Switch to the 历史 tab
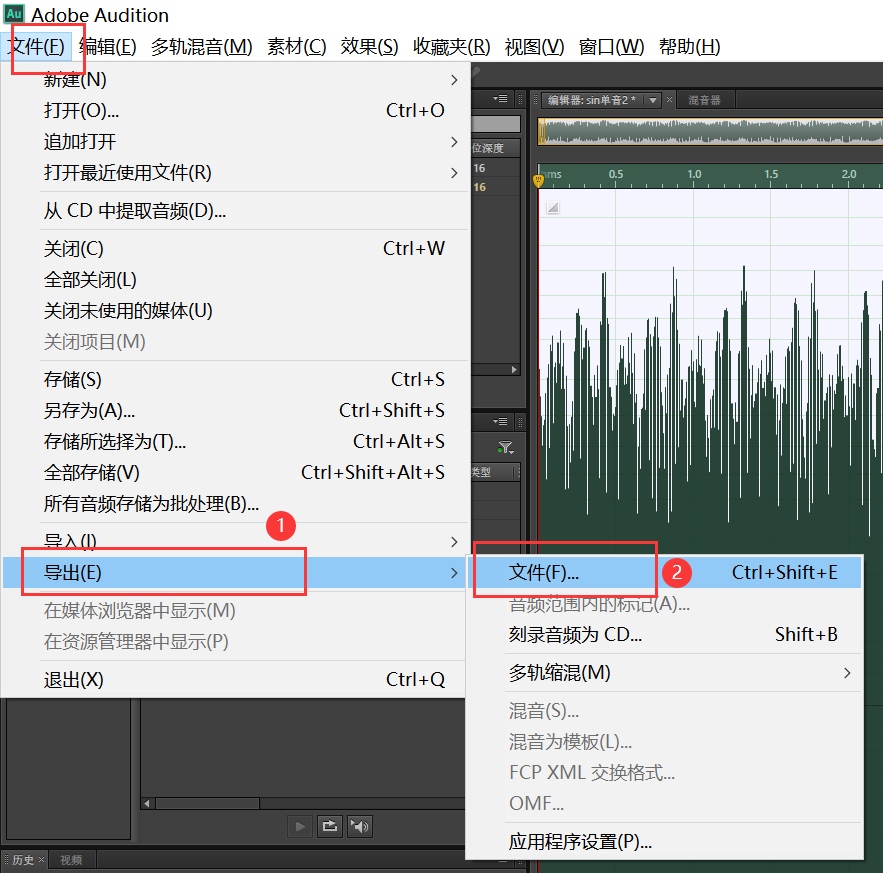The image size is (883, 873). tap(23, 860)
